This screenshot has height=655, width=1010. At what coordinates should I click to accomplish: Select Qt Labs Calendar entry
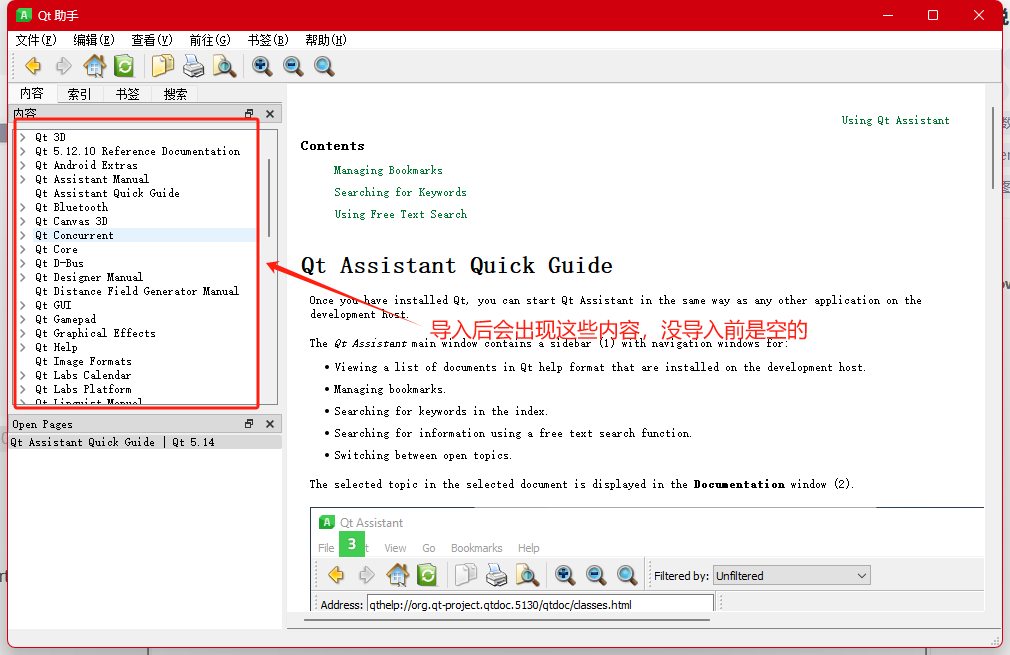click(83, 375)
